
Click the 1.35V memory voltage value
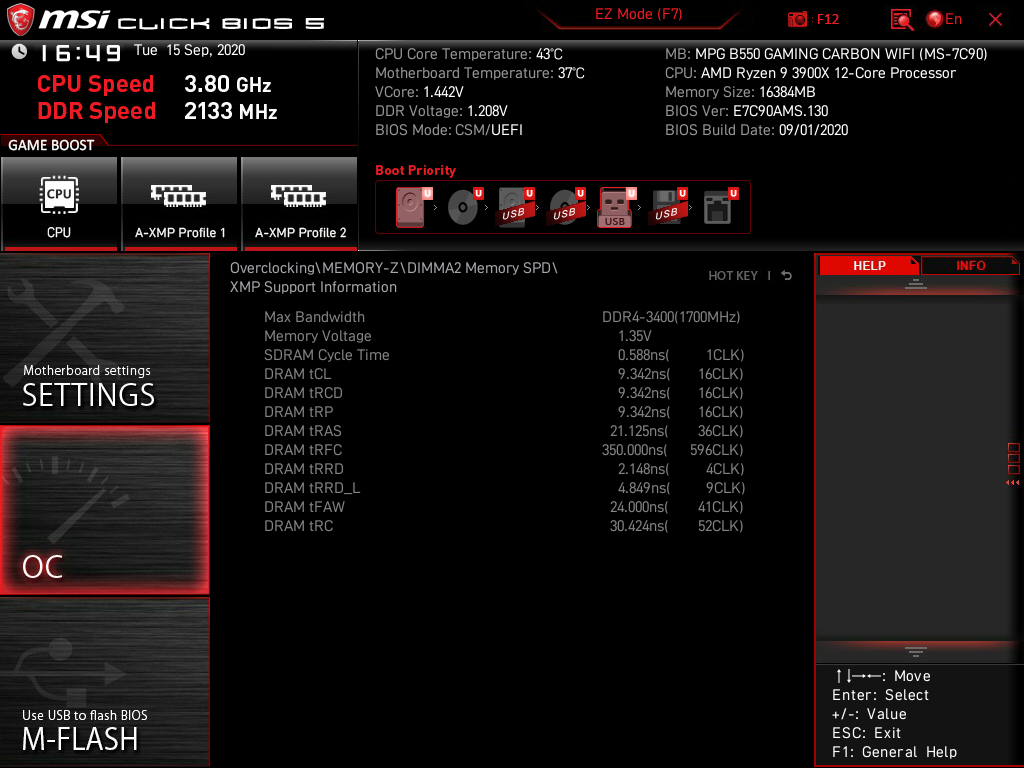pyautogui.click(x=634, y=336)
